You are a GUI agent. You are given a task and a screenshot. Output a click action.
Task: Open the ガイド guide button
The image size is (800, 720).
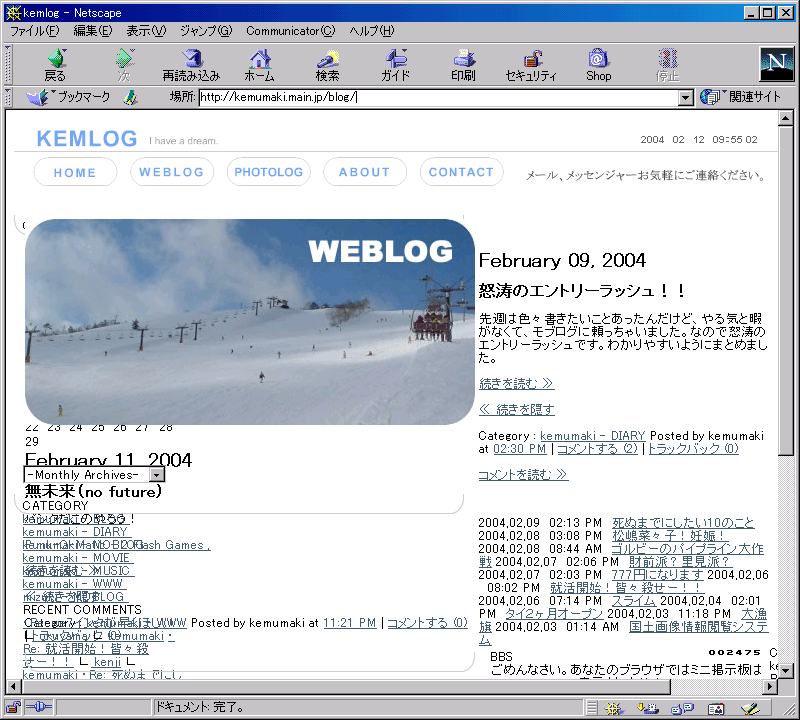coord(395,65)
